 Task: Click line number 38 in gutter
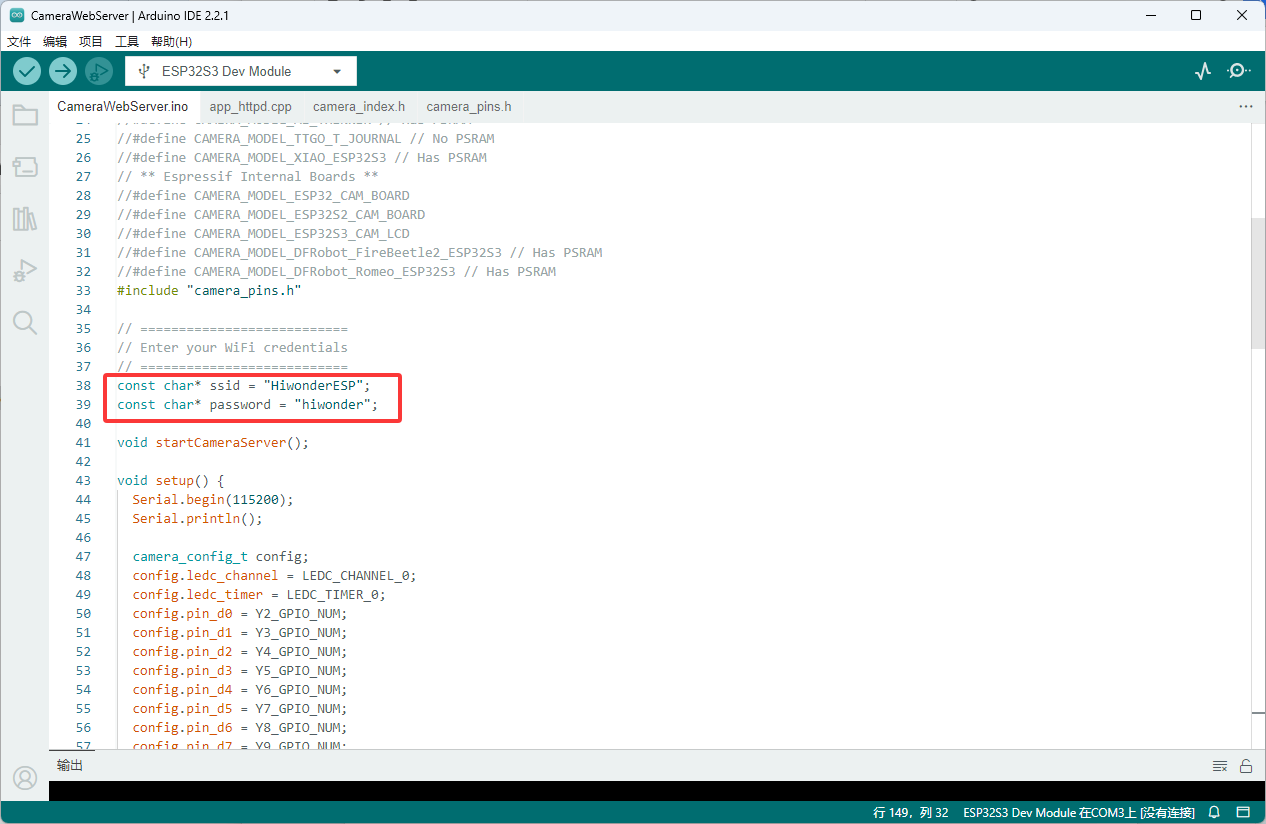tap(83, 385)
